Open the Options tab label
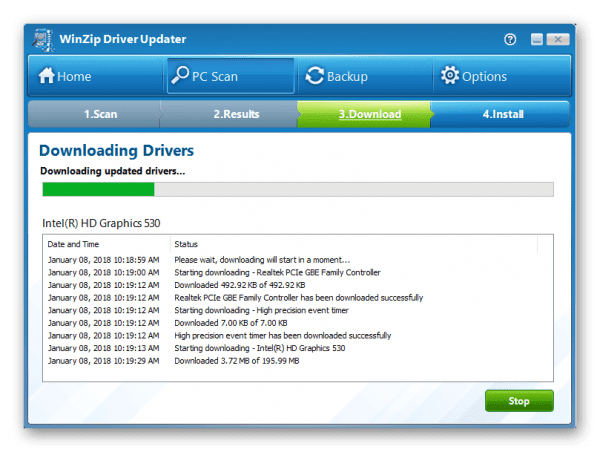This screenshot has width=600, height=452. click(x=484, y=77)
